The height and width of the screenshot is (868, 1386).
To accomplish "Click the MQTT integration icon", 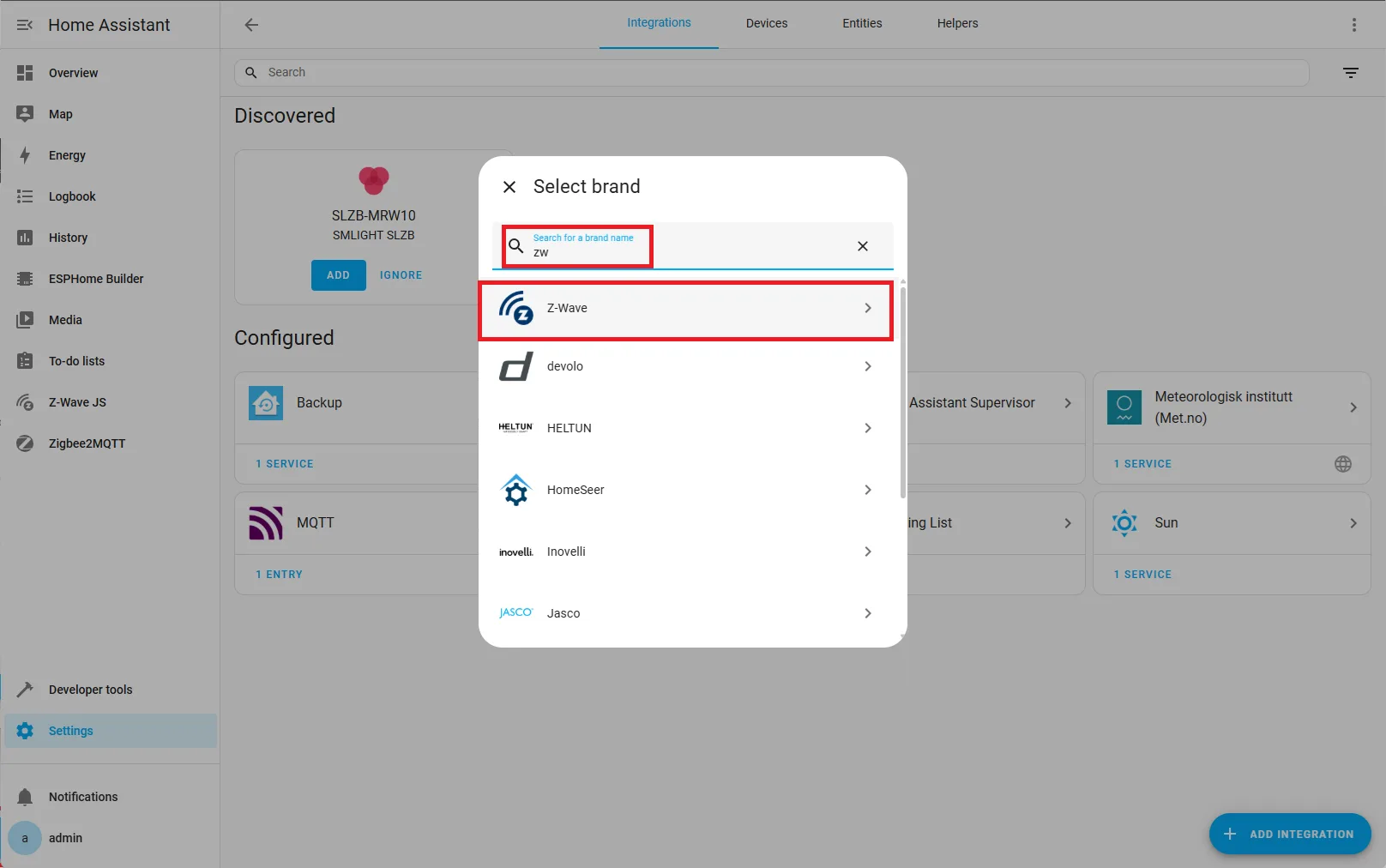I will click(x=265, y=522).
